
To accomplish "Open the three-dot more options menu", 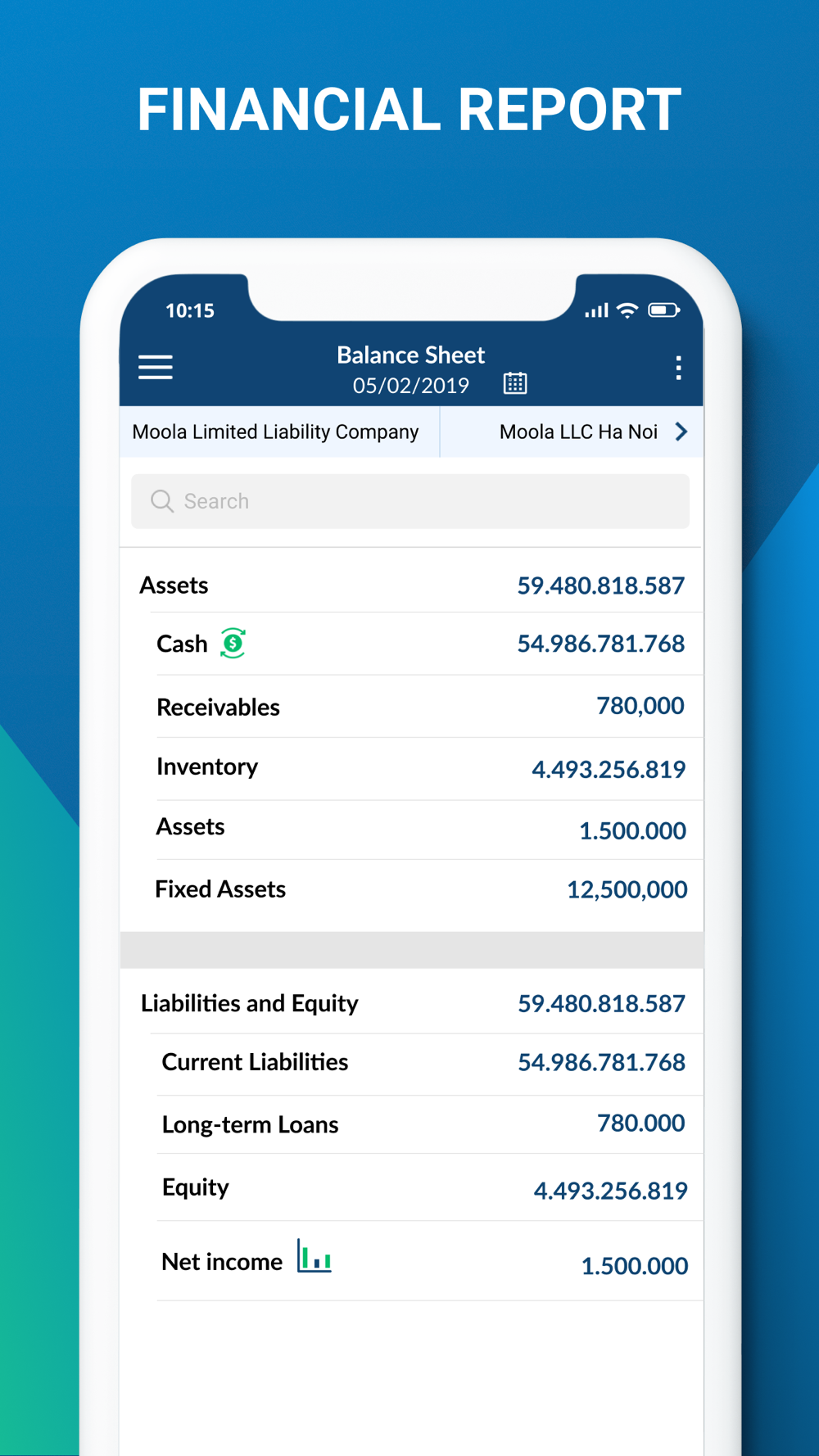I will click(678, 368).
